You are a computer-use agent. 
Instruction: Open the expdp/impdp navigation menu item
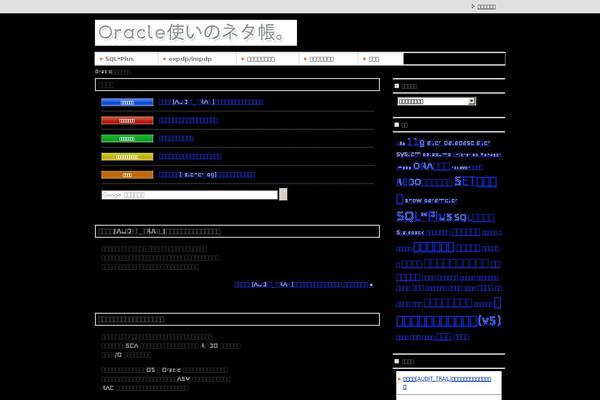(197, 59)
